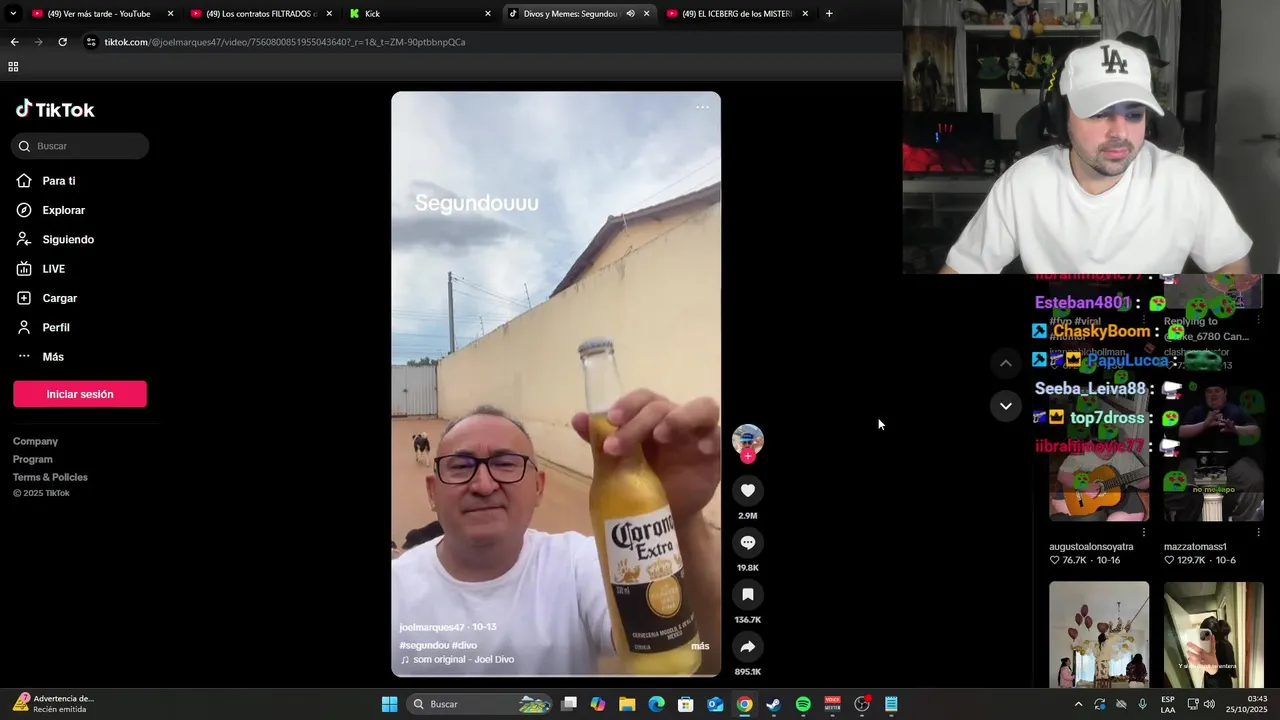Open the Windows Start menu

point(389,704)
